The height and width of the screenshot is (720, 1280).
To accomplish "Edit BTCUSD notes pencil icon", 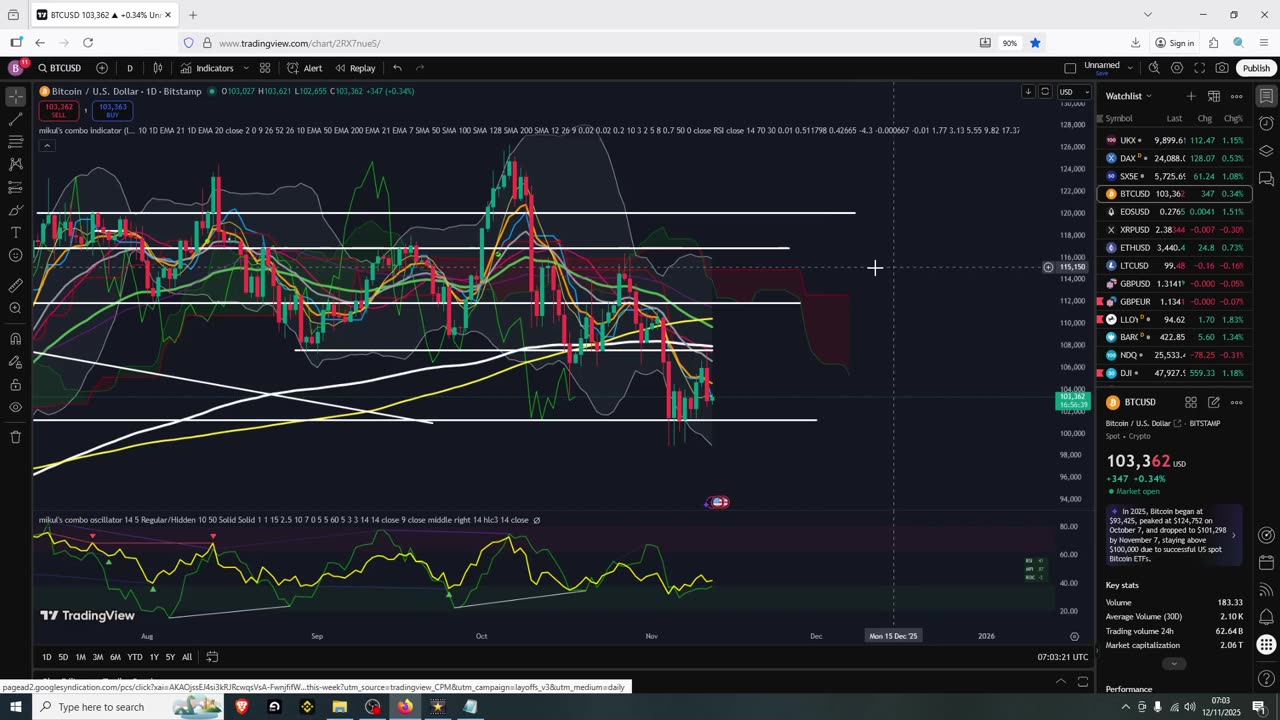I will pyautogui.click(x=1213, y=402).
